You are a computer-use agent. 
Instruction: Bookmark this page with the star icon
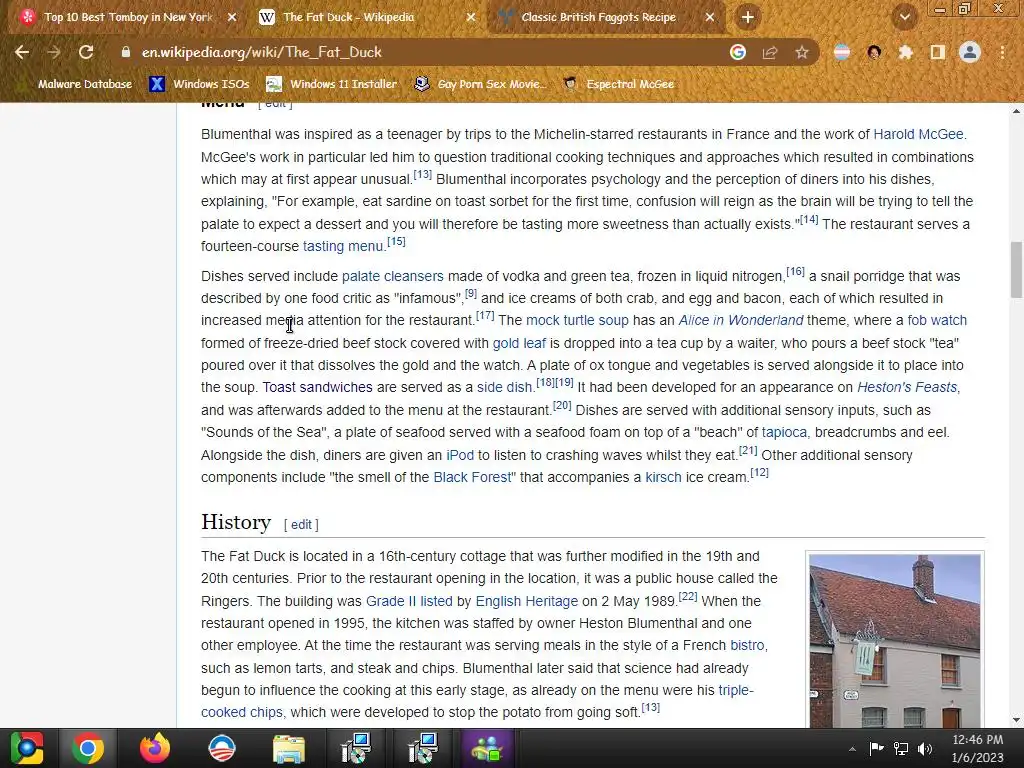click(x=802, y=52)
